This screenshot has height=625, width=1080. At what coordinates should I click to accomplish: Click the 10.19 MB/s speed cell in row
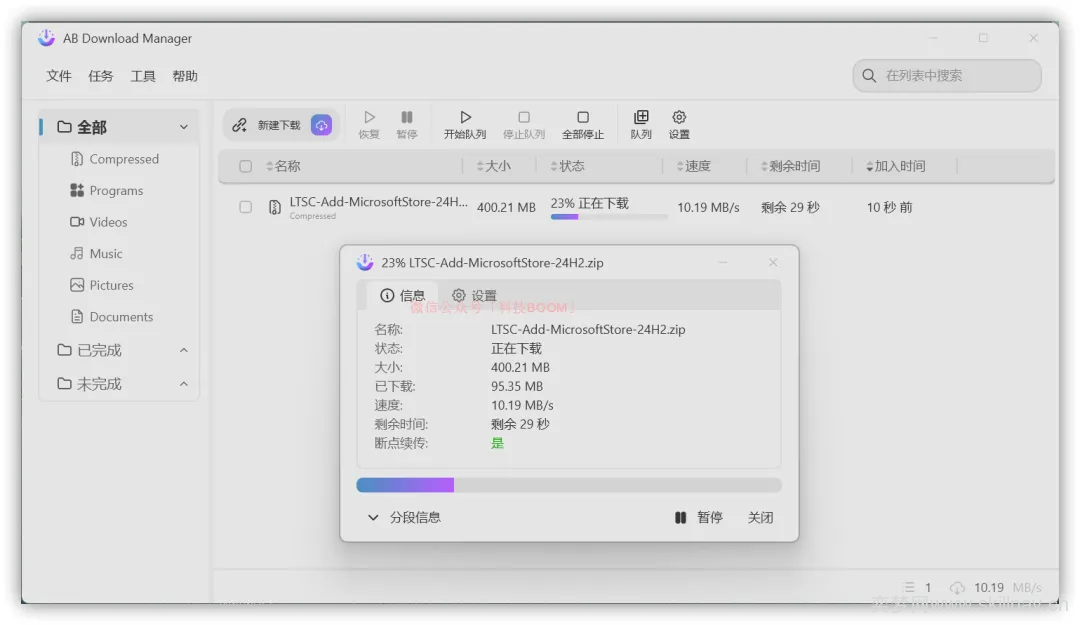coord(708,207)
